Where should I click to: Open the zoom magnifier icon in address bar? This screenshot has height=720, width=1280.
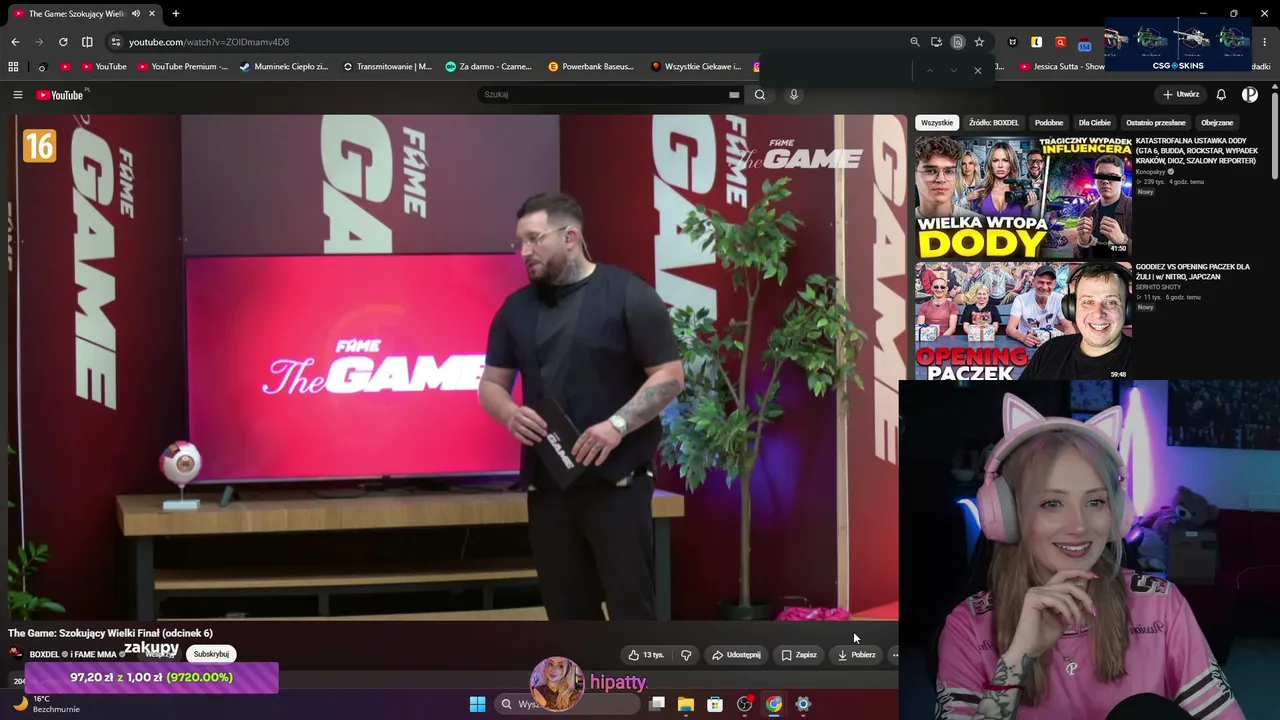tap(915, 42)
